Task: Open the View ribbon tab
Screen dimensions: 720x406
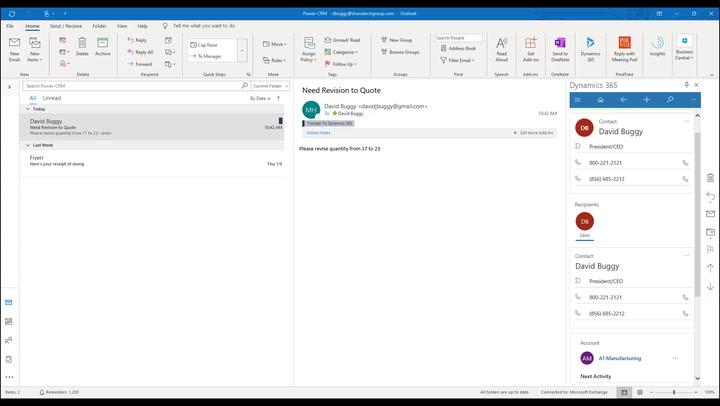Action: [x=122, y=25]
